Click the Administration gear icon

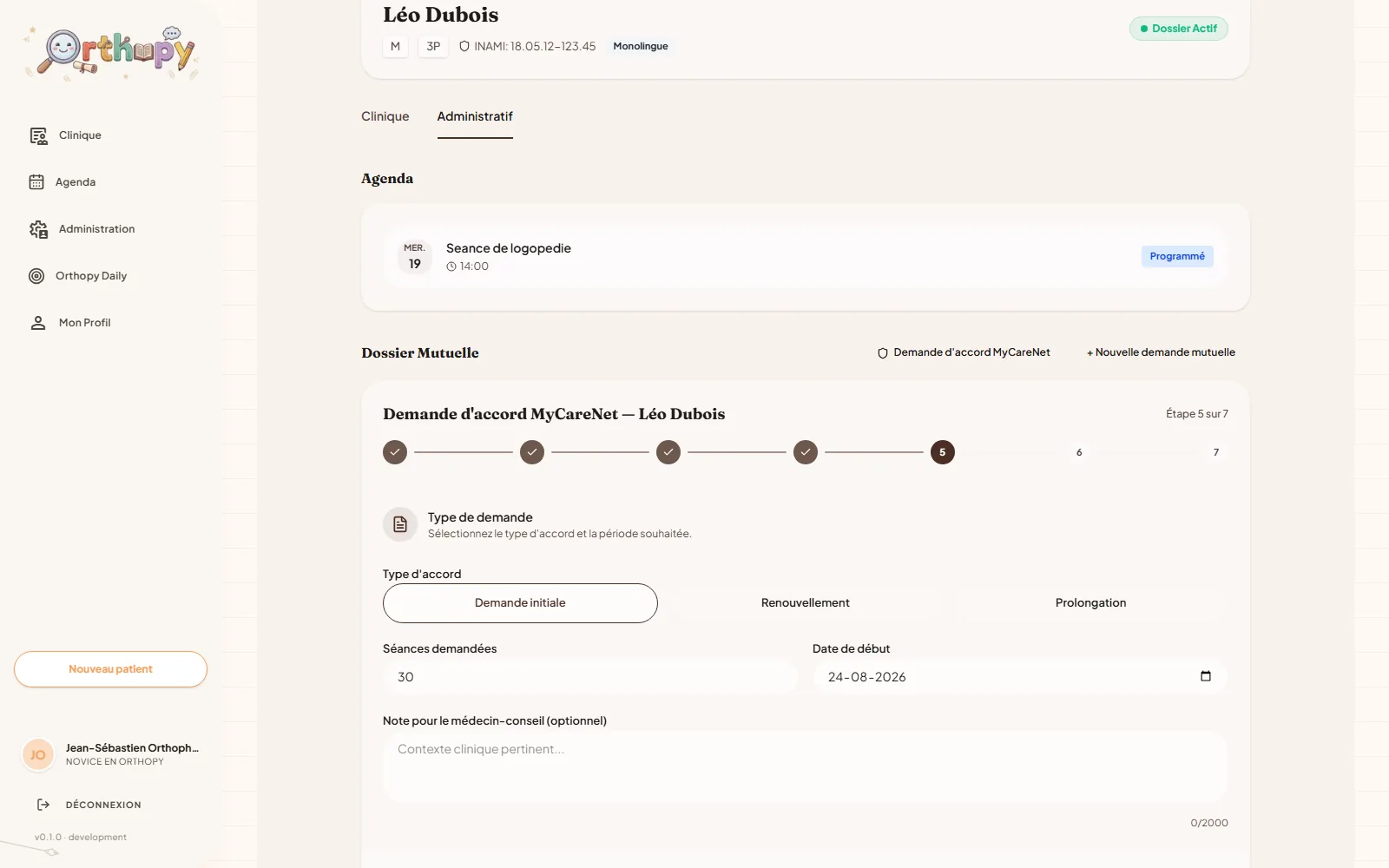pos(38,229)
